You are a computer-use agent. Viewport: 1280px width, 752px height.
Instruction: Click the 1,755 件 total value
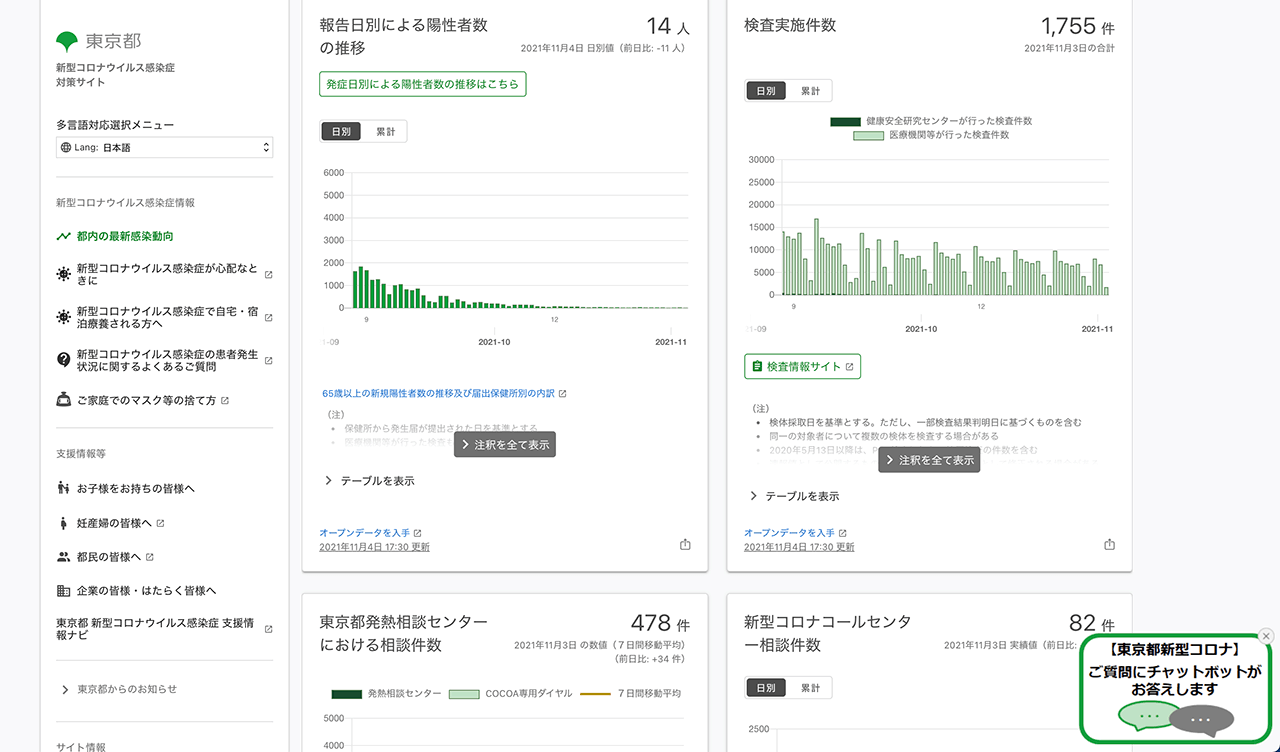[x=1078, y=26]
